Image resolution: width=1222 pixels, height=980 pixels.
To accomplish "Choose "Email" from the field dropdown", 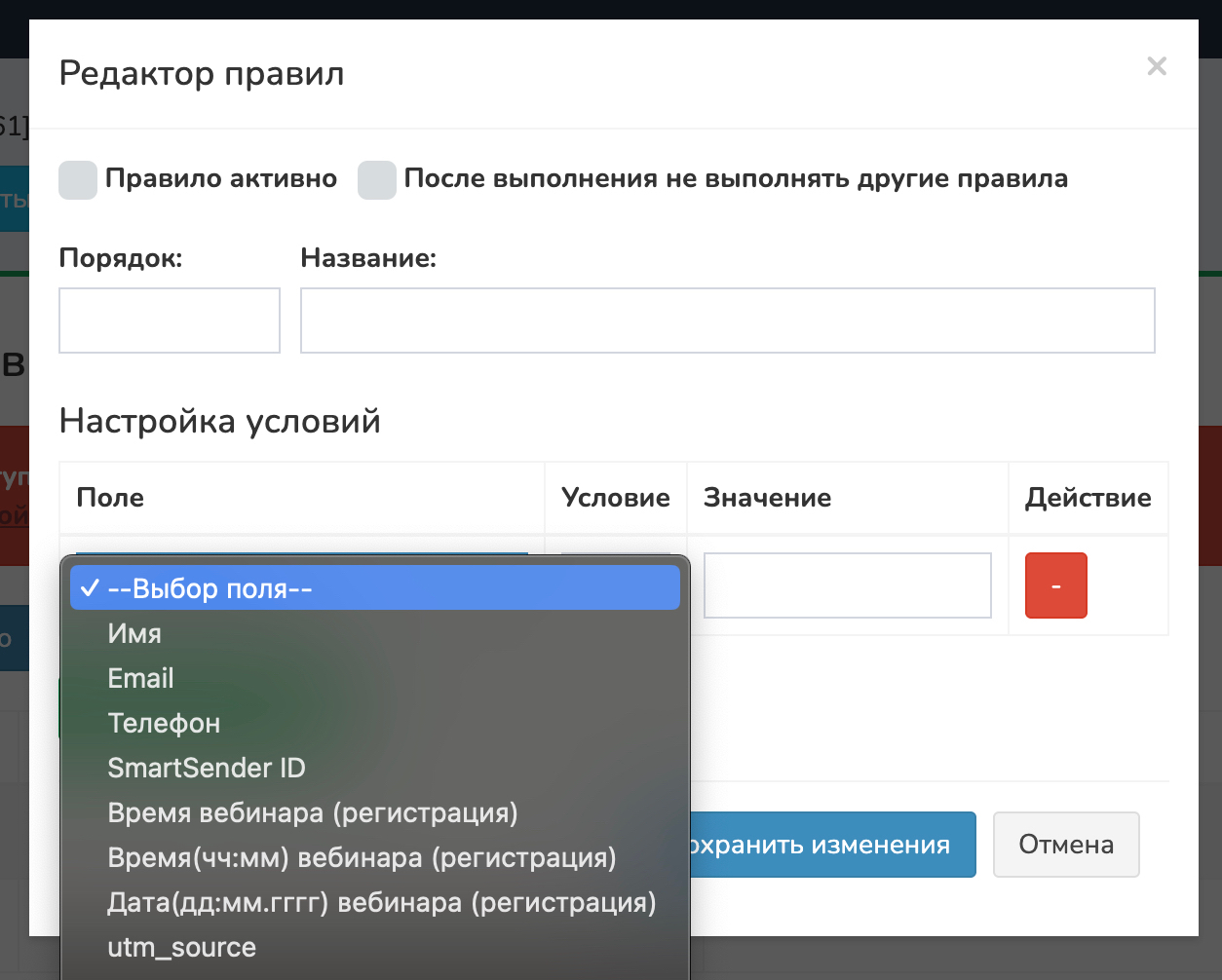I will tap(140, 679).
